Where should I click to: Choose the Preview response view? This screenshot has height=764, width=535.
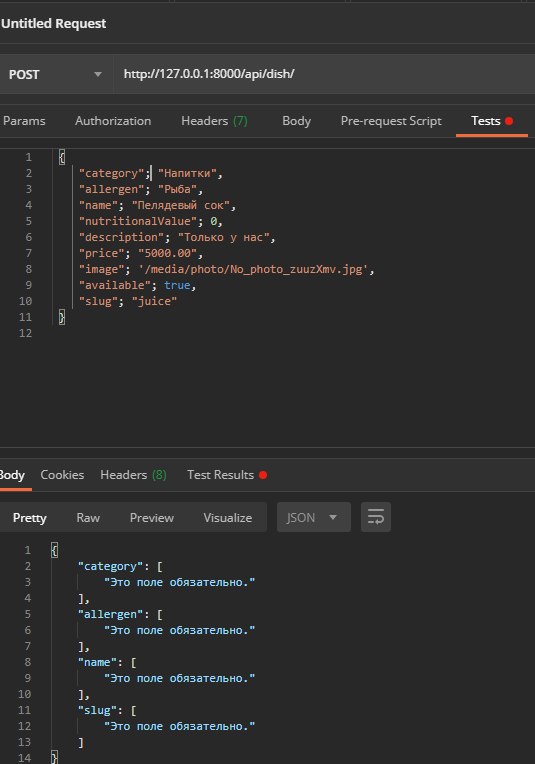152,517
